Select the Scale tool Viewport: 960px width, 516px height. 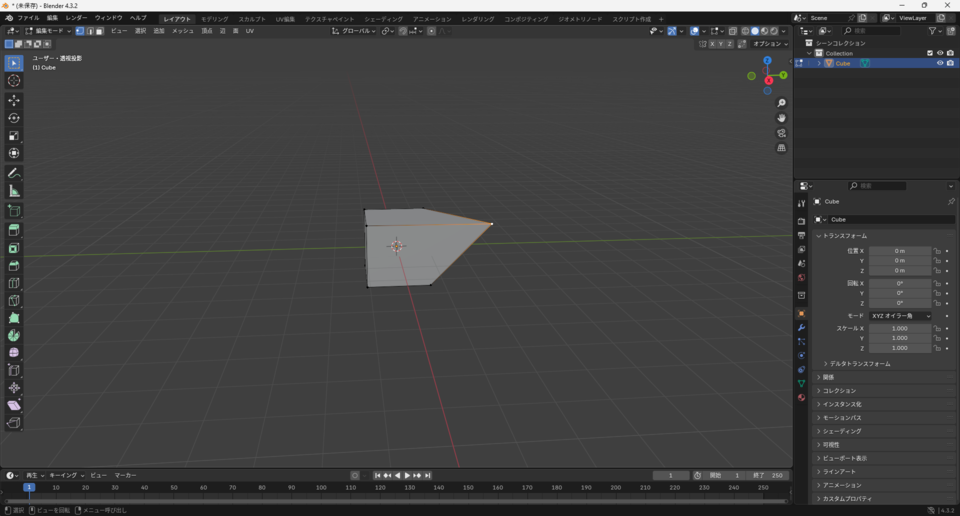click(14, 136)
